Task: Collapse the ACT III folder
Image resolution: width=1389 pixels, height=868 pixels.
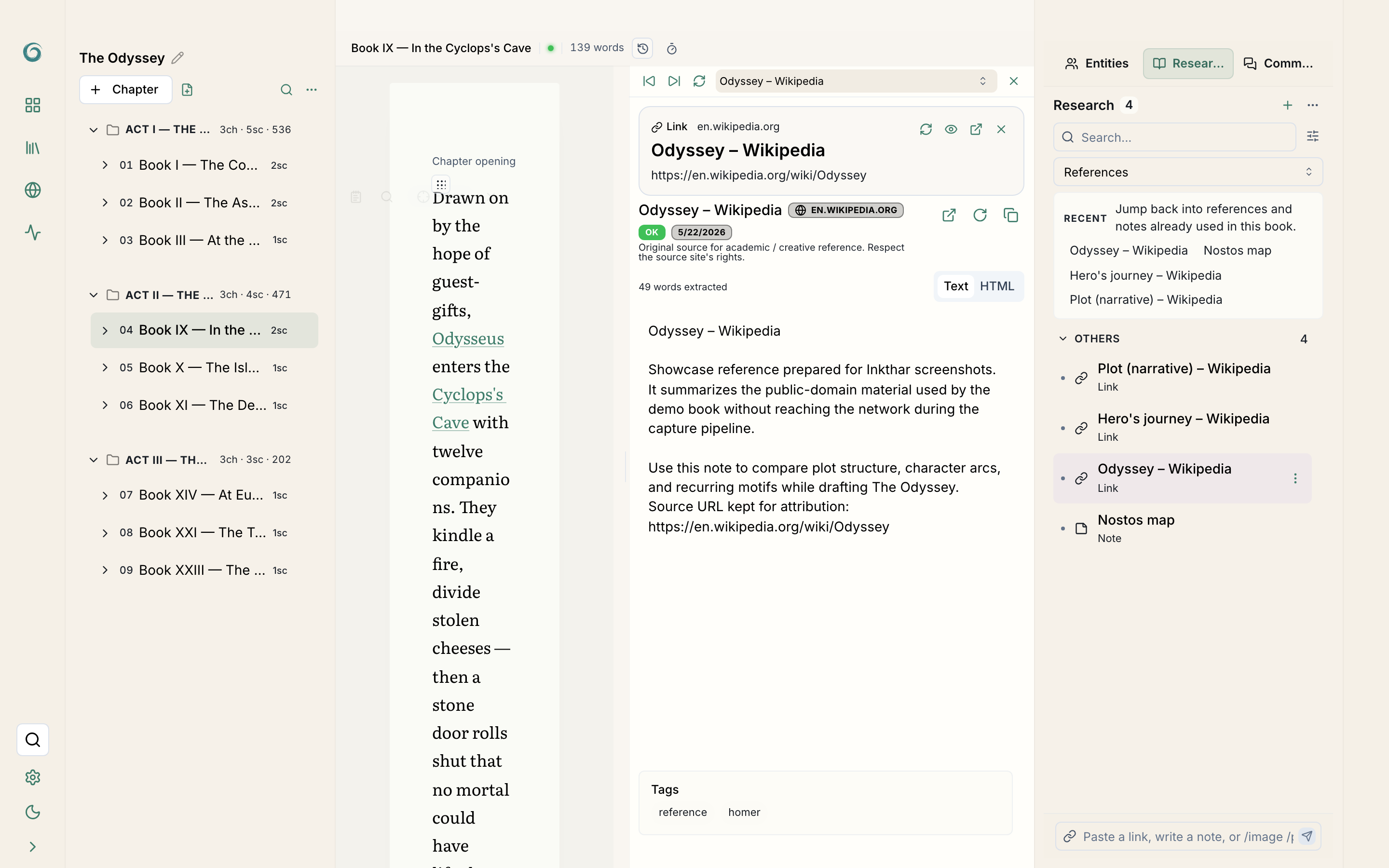Action: 94,460
